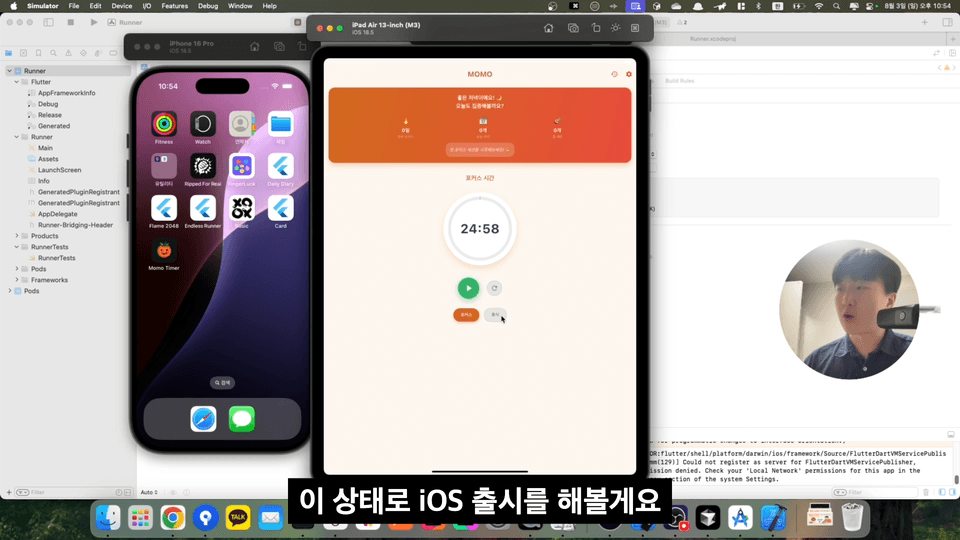The height and width of the screenshot is (540, 960).
Task: Rotate the iPad simulator device
Action: 596,28
